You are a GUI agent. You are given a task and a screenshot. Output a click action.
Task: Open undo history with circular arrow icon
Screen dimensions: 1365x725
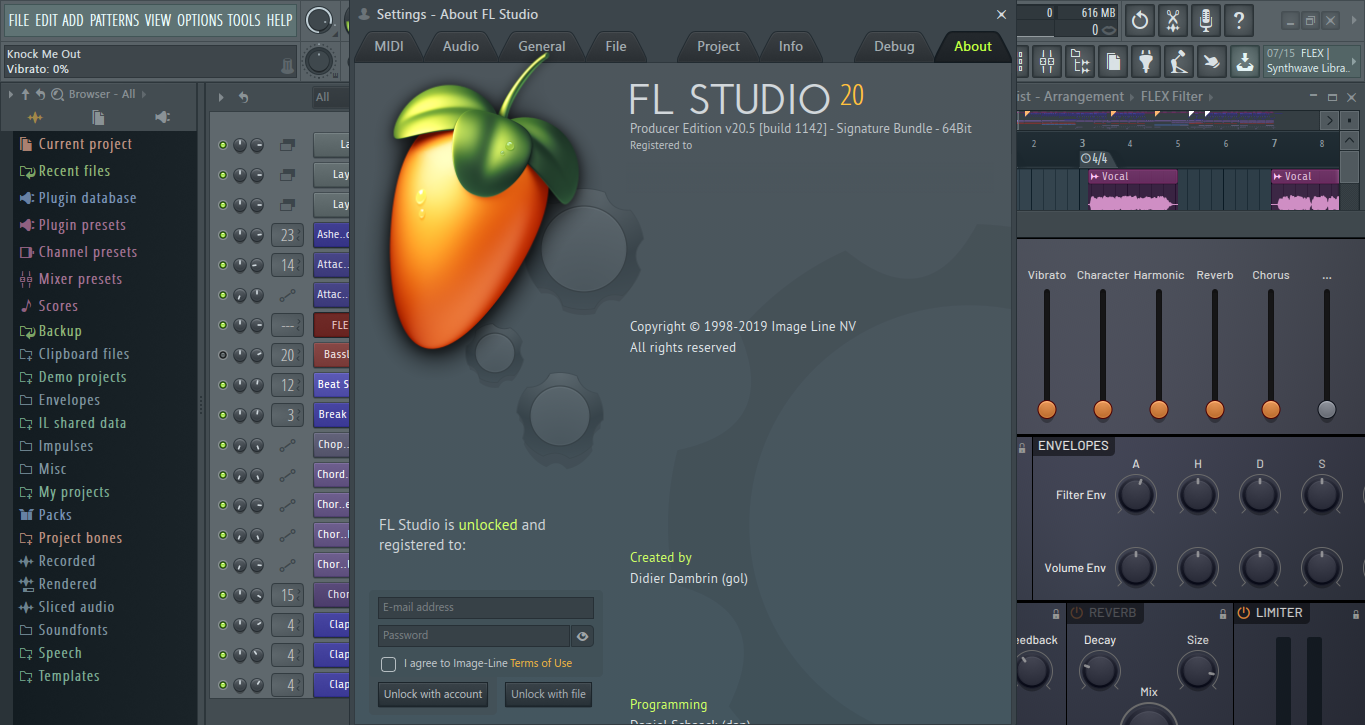click(1139, 19)
